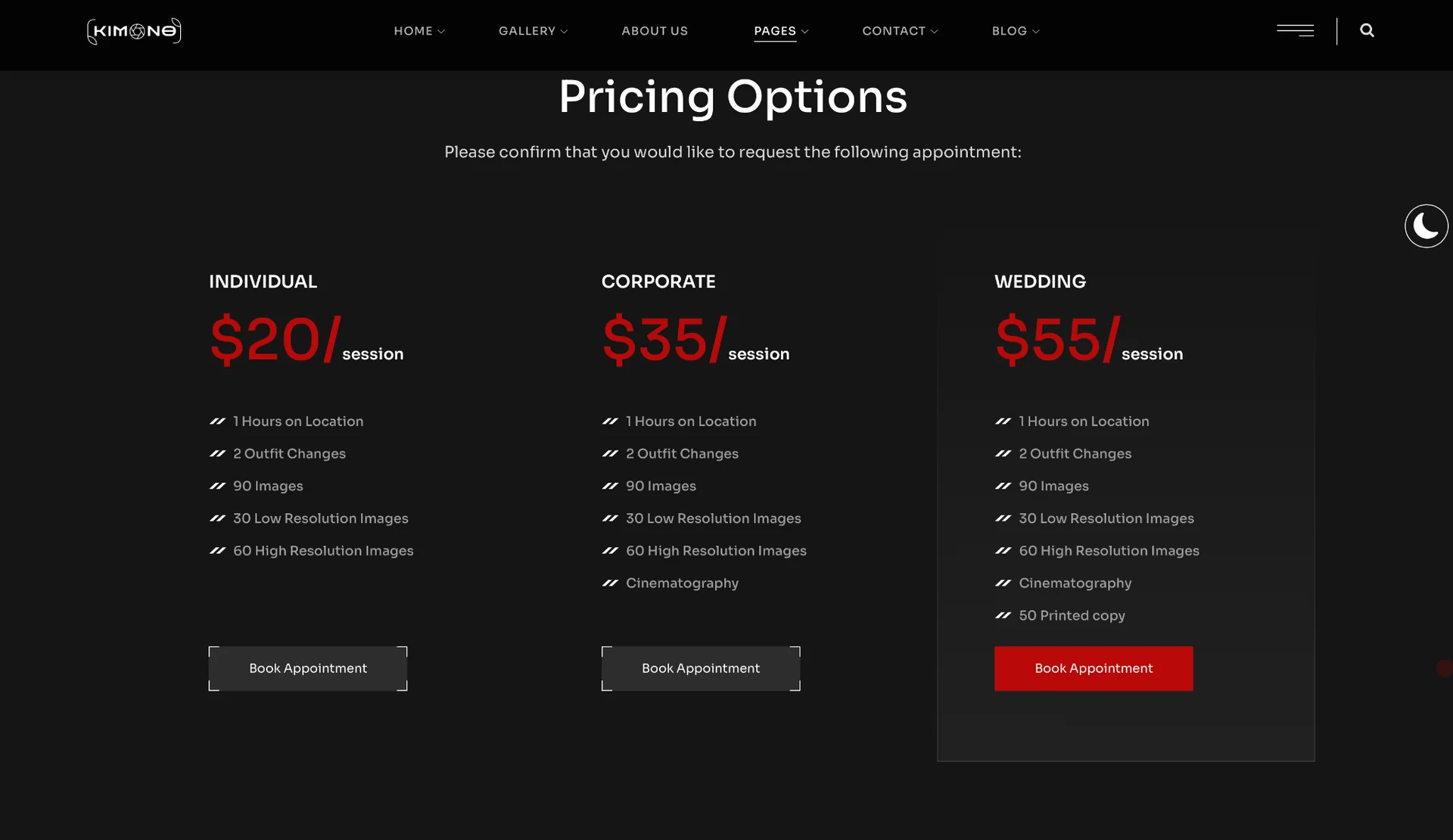
Task: Click the red floating dot at right edge
Action: tap(1444, 668)
